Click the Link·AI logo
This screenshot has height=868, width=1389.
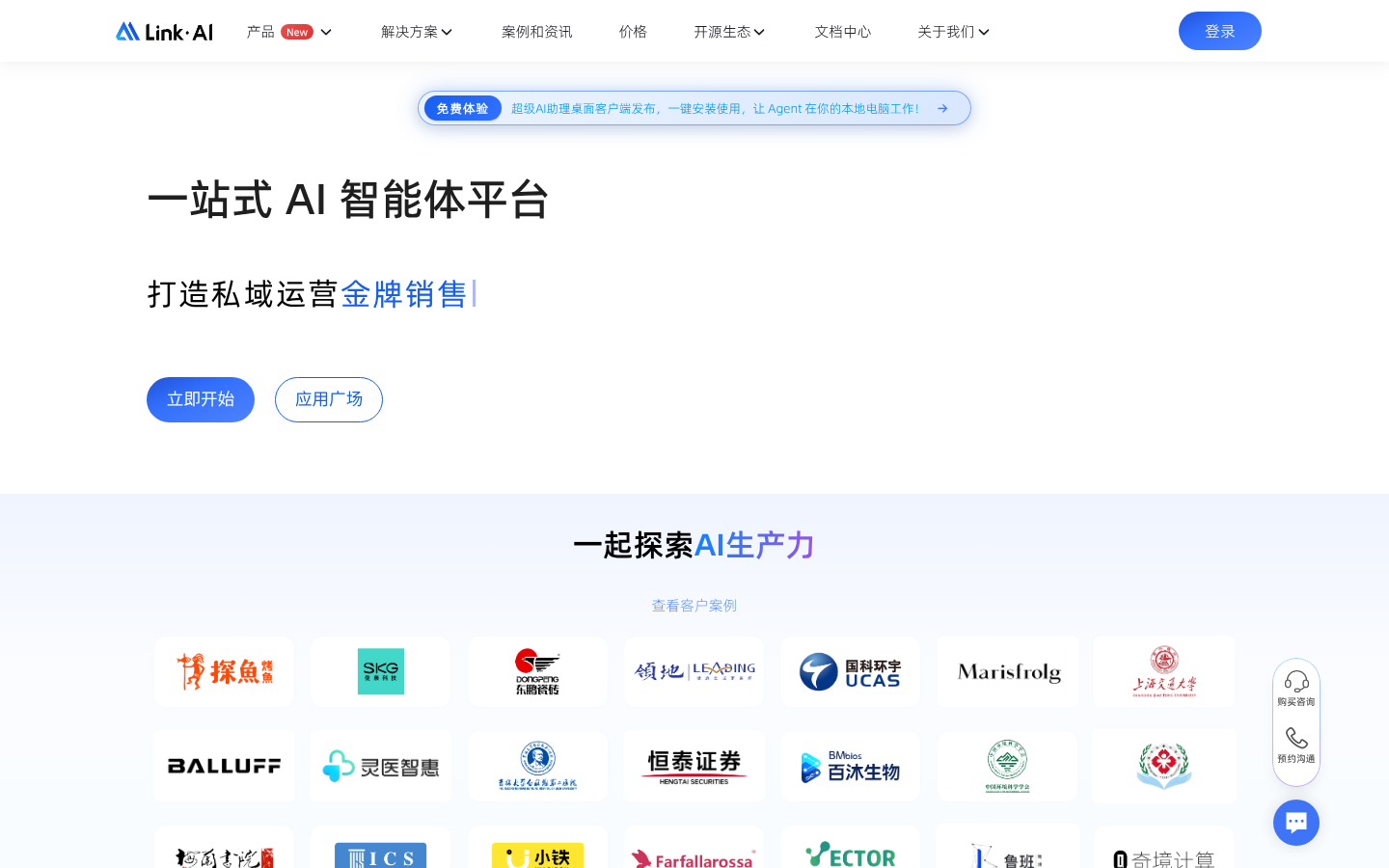pyautogui.click(x=164, y=32)
